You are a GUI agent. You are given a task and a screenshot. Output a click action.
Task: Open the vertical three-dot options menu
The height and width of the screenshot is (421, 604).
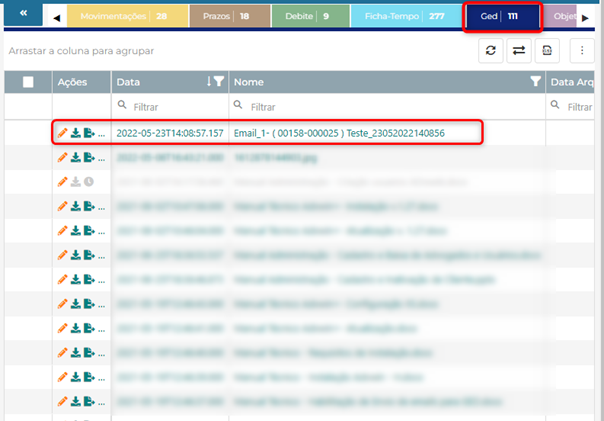coord(582,50)
